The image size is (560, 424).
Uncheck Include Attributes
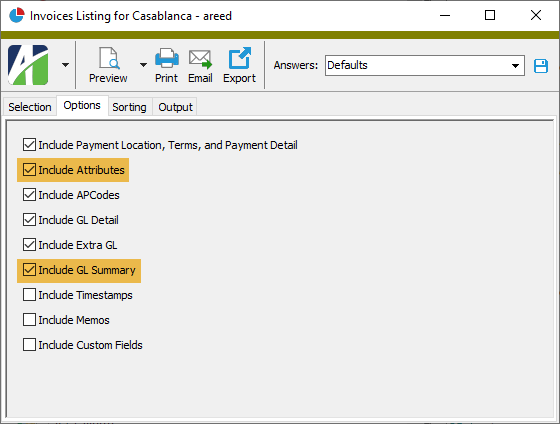point(29,170)
